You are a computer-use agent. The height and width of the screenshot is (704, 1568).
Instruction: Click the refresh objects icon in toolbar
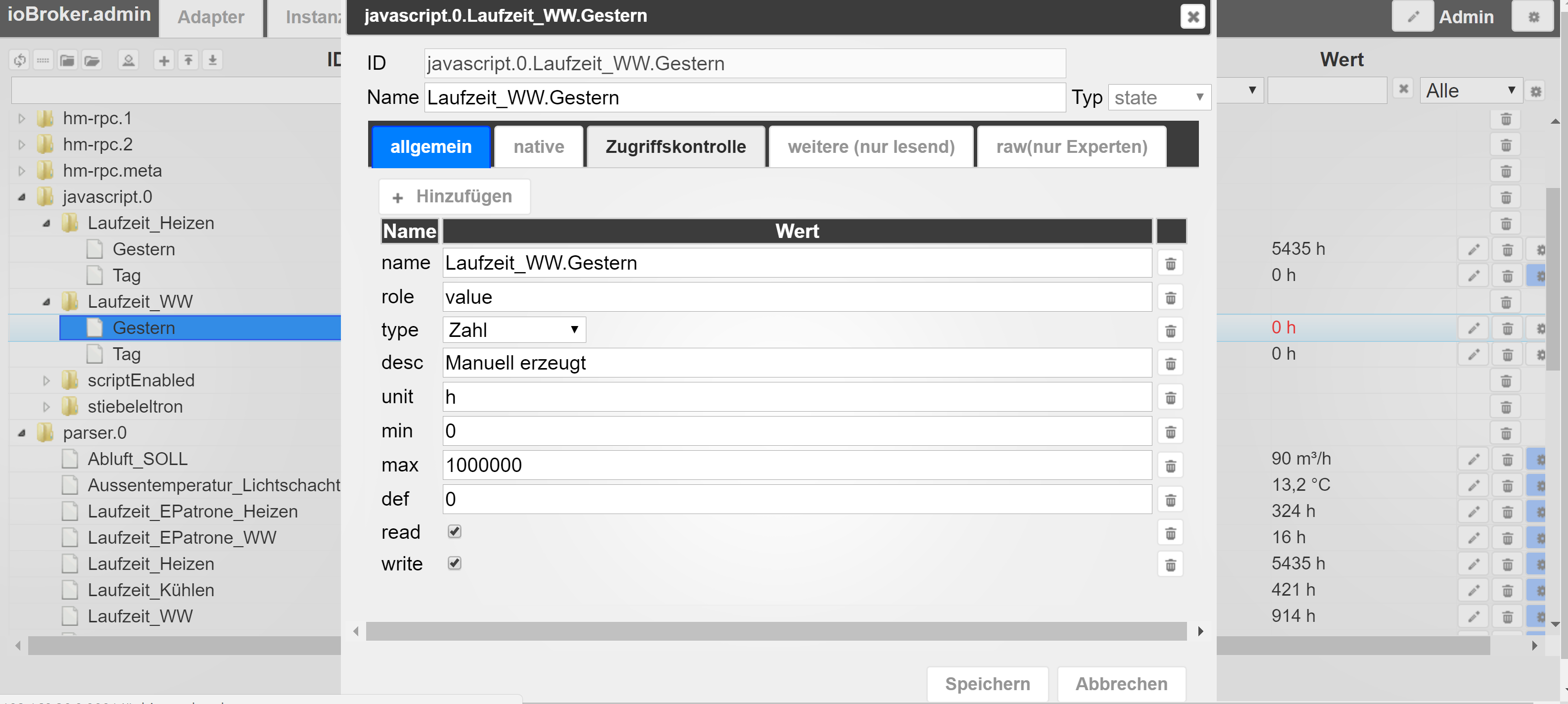coord(19,60)
